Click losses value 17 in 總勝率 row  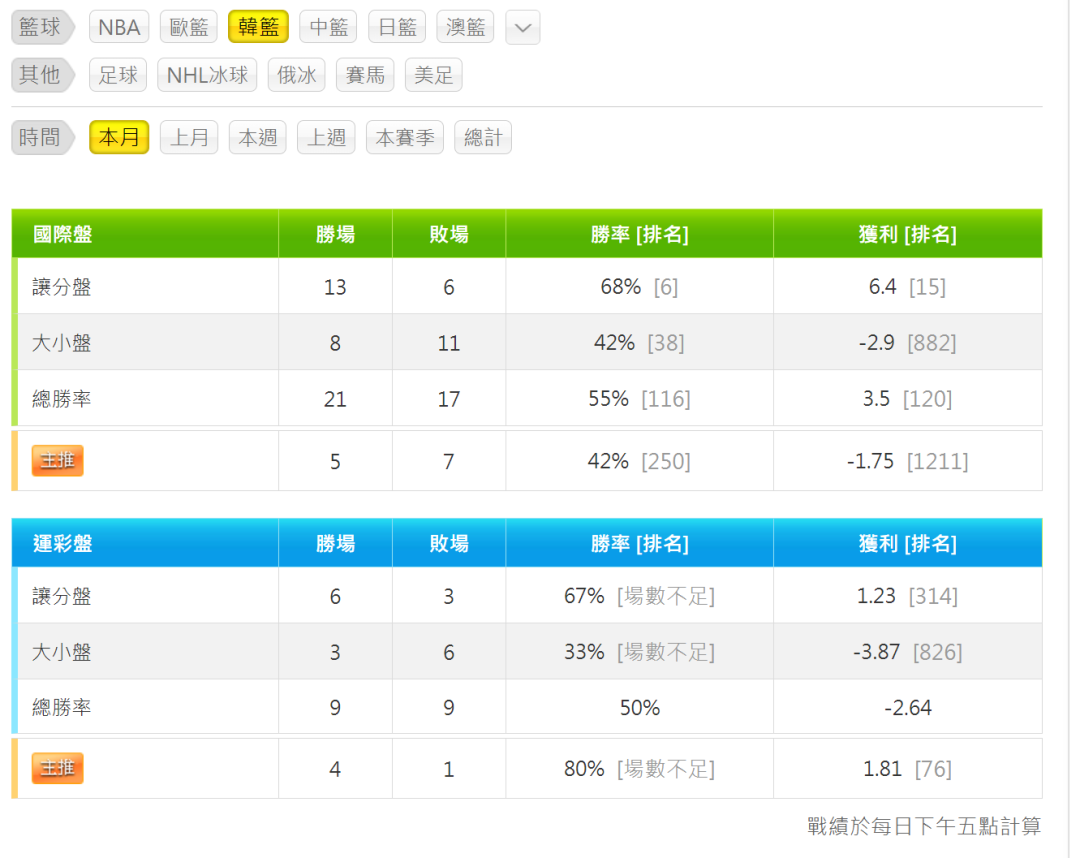[449, 399]
